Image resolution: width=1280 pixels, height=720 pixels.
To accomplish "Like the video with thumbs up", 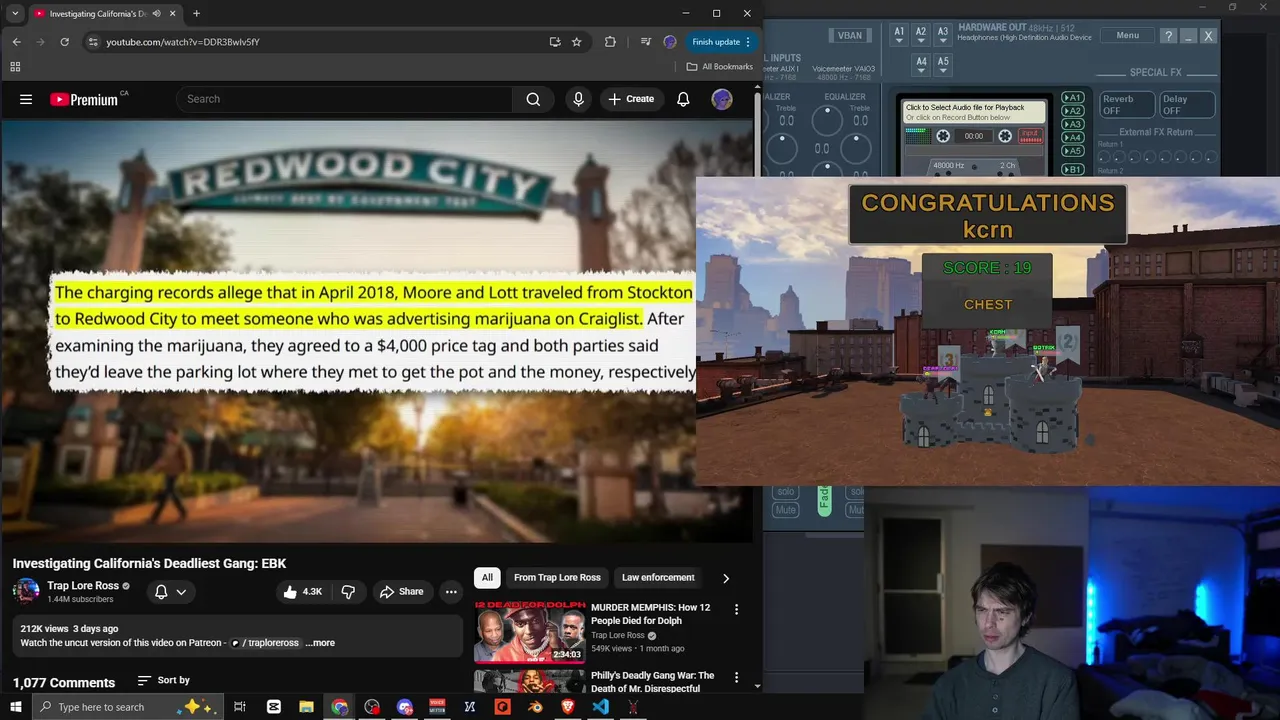I will [x=302, y=592].
